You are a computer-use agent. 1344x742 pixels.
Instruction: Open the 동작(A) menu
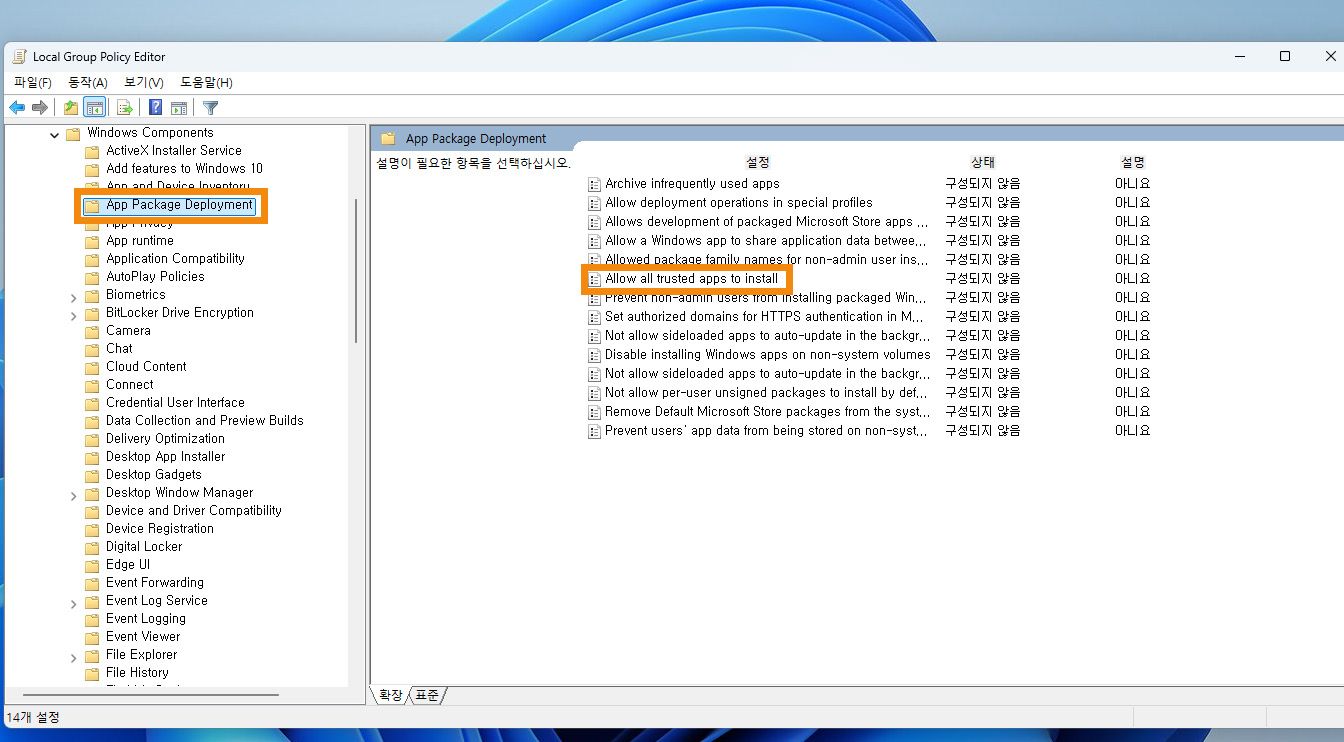point(88,82)
